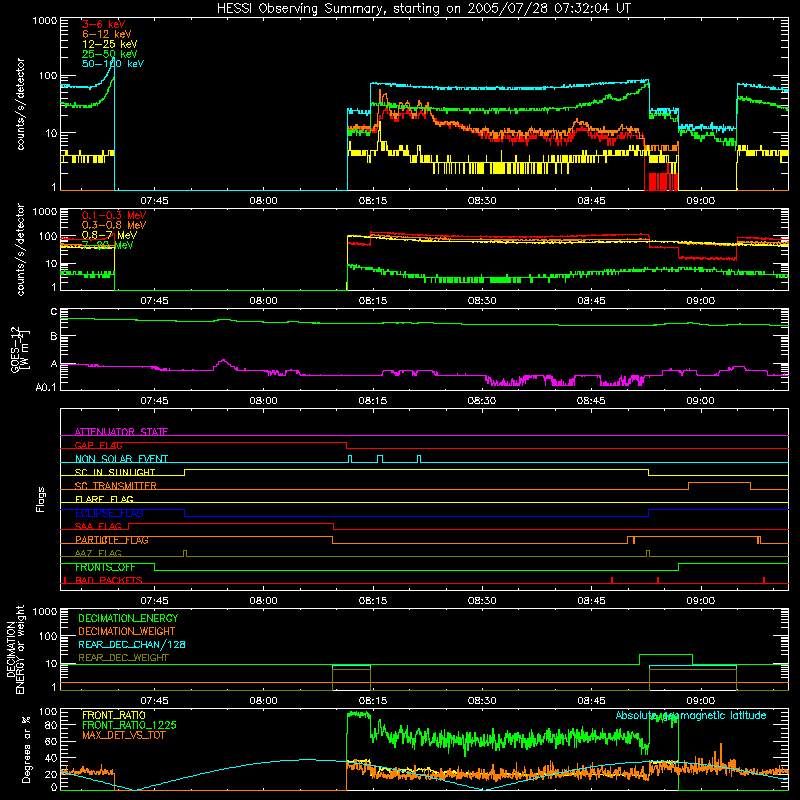Click the 0.8-7 MeV legend label
Image resolution: width=800 pixels, height=800 pixels.
[x=109, y=235]
